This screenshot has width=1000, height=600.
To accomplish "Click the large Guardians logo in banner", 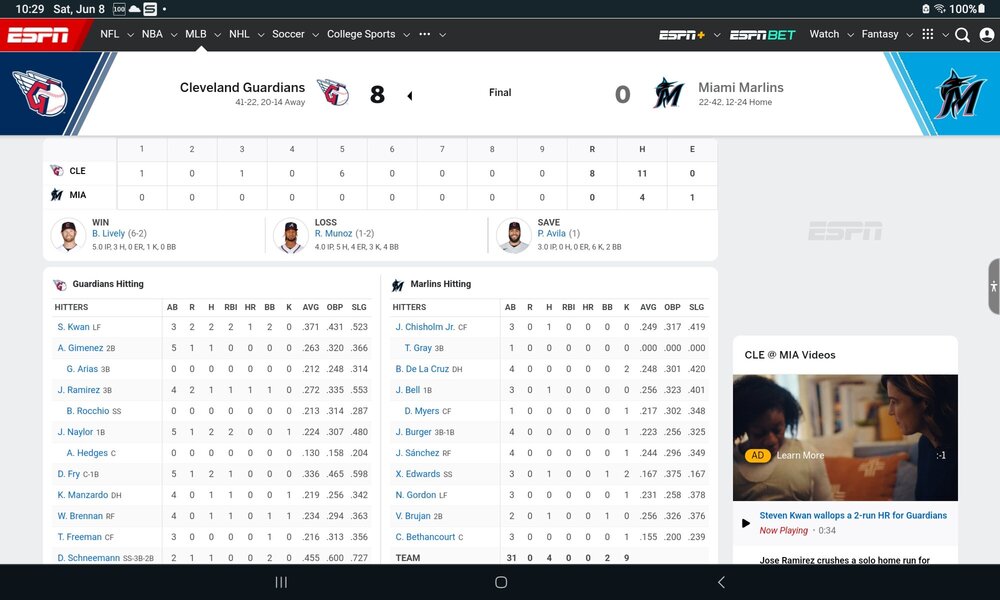I will [40, 93].
